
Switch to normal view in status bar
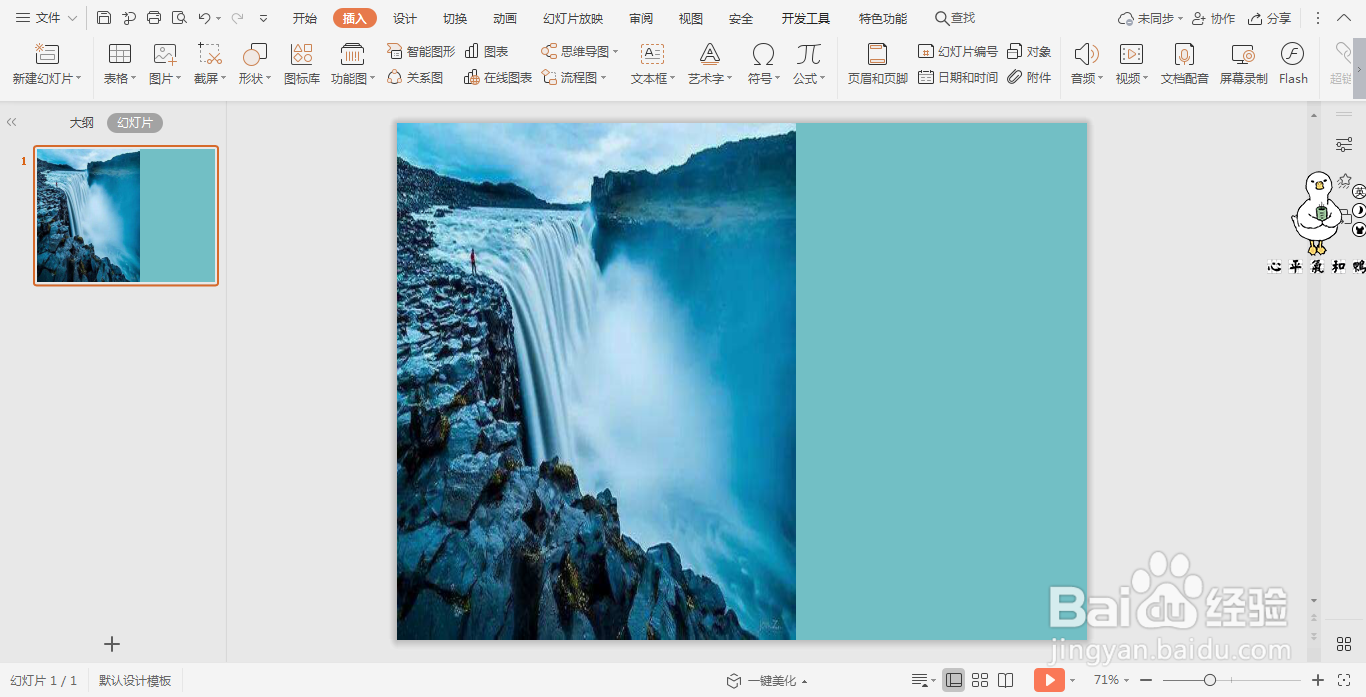[954, 680]
